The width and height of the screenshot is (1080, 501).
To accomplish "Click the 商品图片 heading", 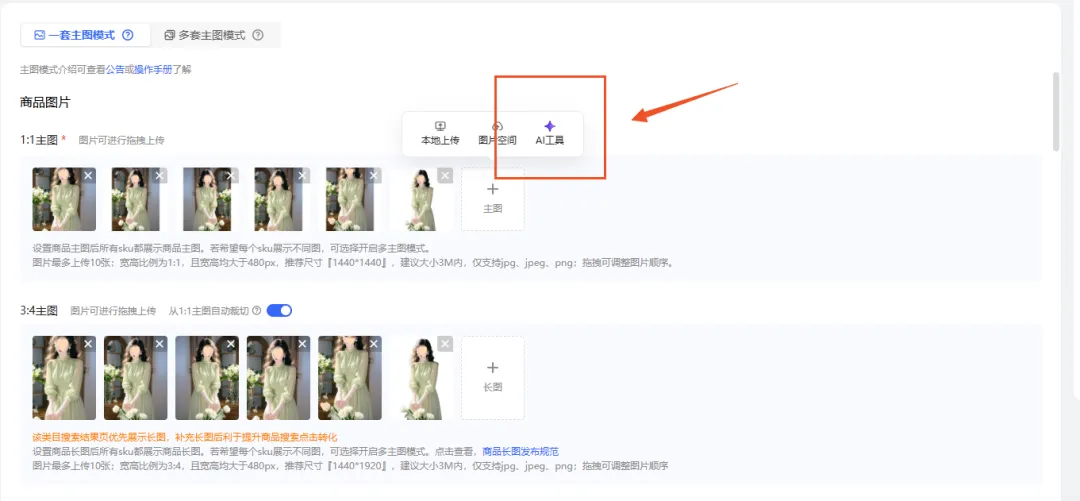I will tap(45, 103).
